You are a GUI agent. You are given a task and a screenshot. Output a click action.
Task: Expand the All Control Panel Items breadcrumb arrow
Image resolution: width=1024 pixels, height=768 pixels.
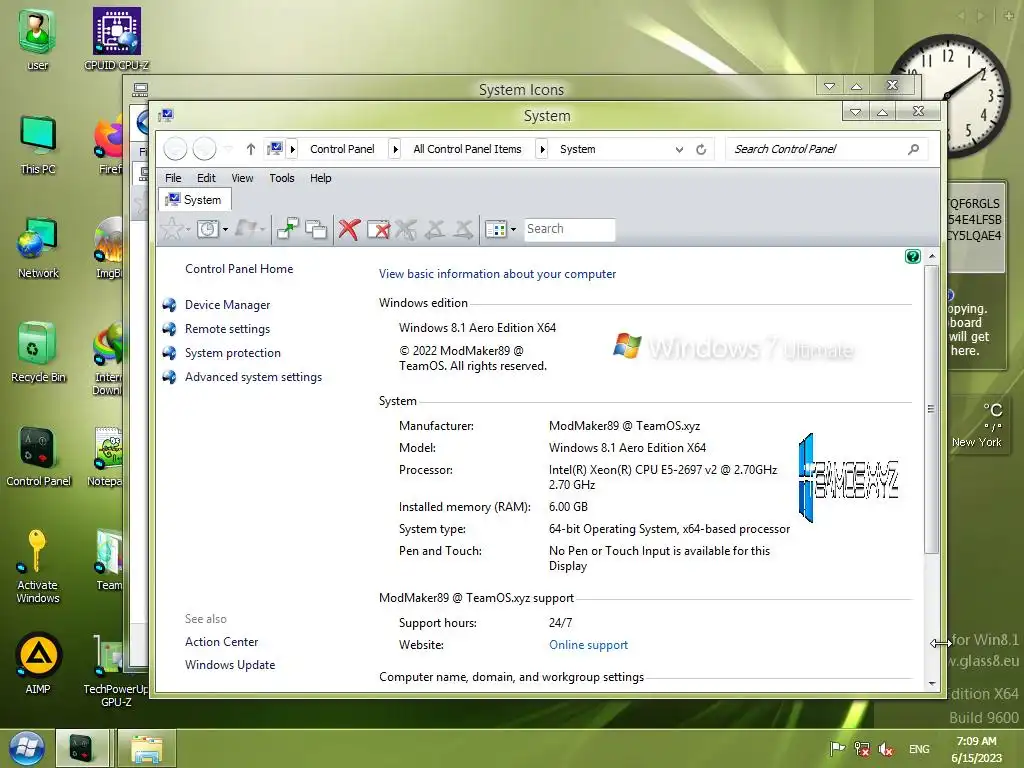542,150
